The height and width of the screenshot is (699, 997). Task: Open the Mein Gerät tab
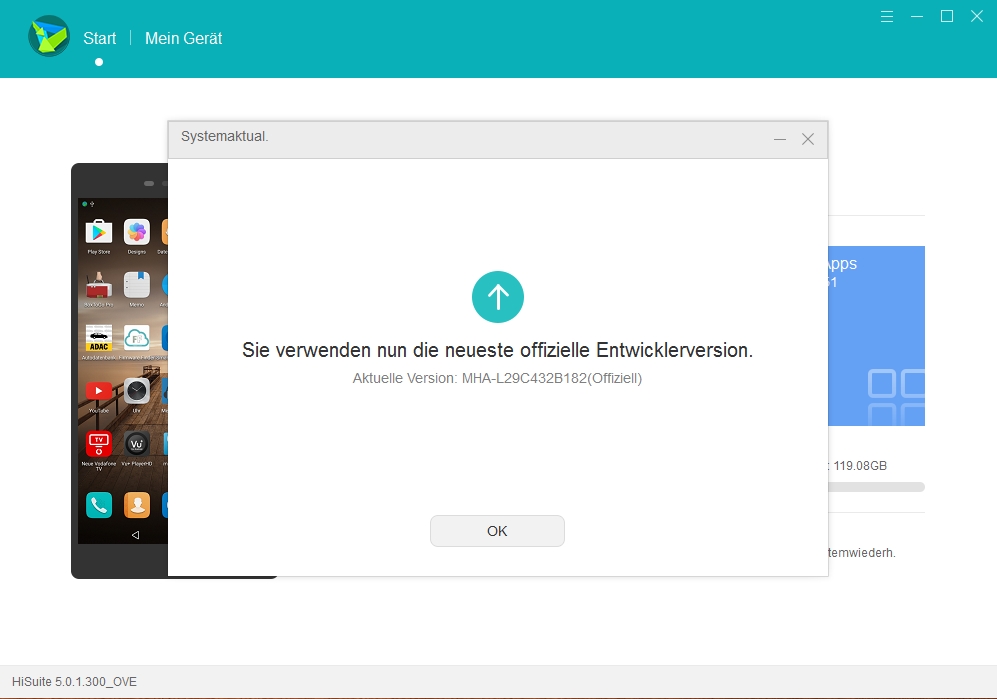coord(183,38)
